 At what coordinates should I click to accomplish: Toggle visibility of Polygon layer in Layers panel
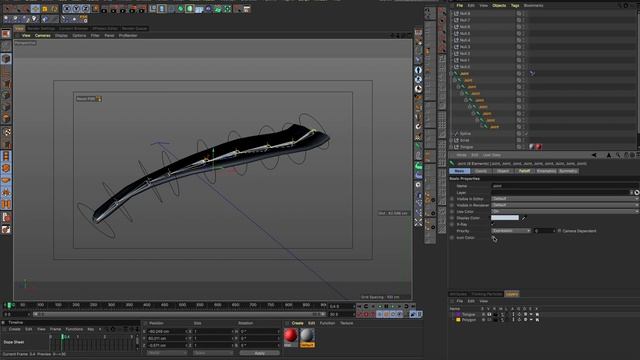[x=489, y=320]
